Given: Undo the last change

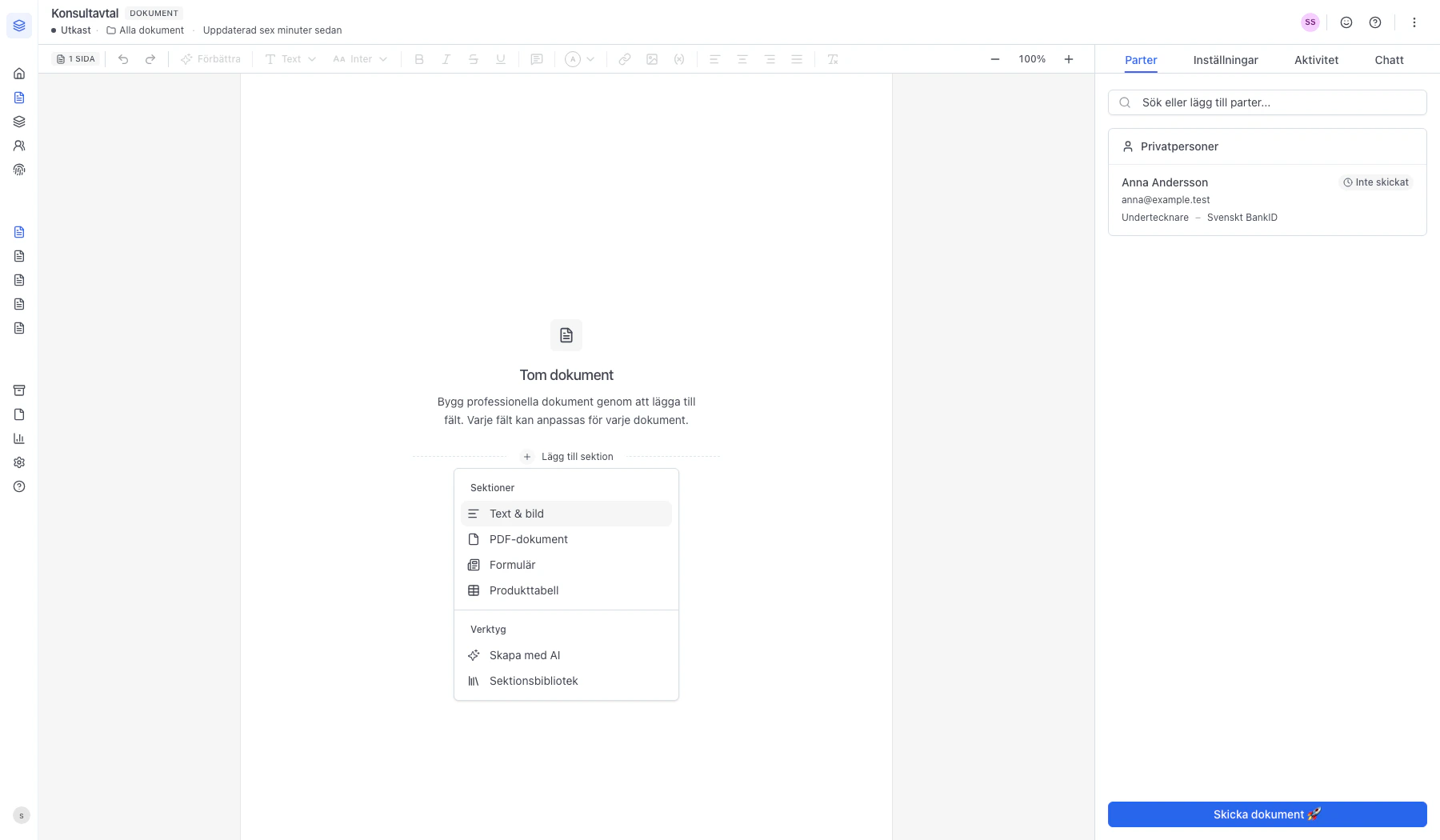Looking at the screenshot, I should (123, 59).
